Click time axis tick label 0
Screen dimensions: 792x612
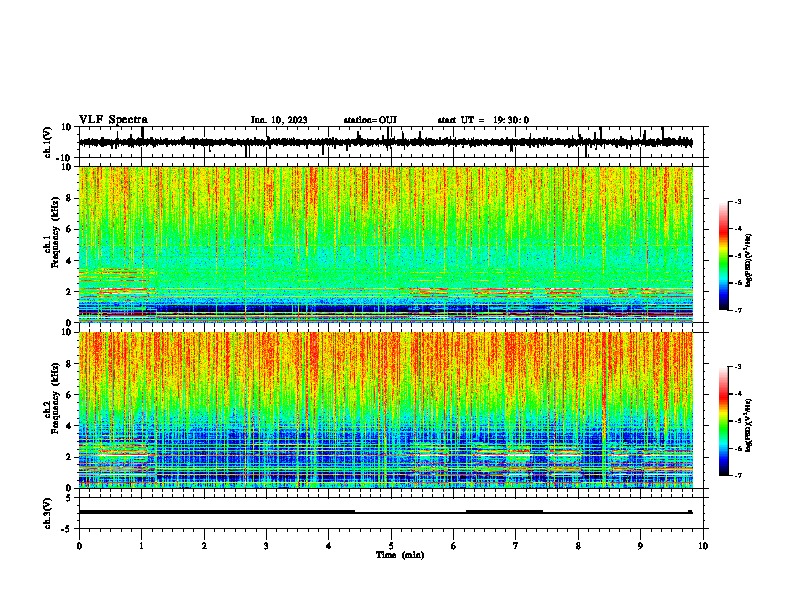(x=79, y=546)
